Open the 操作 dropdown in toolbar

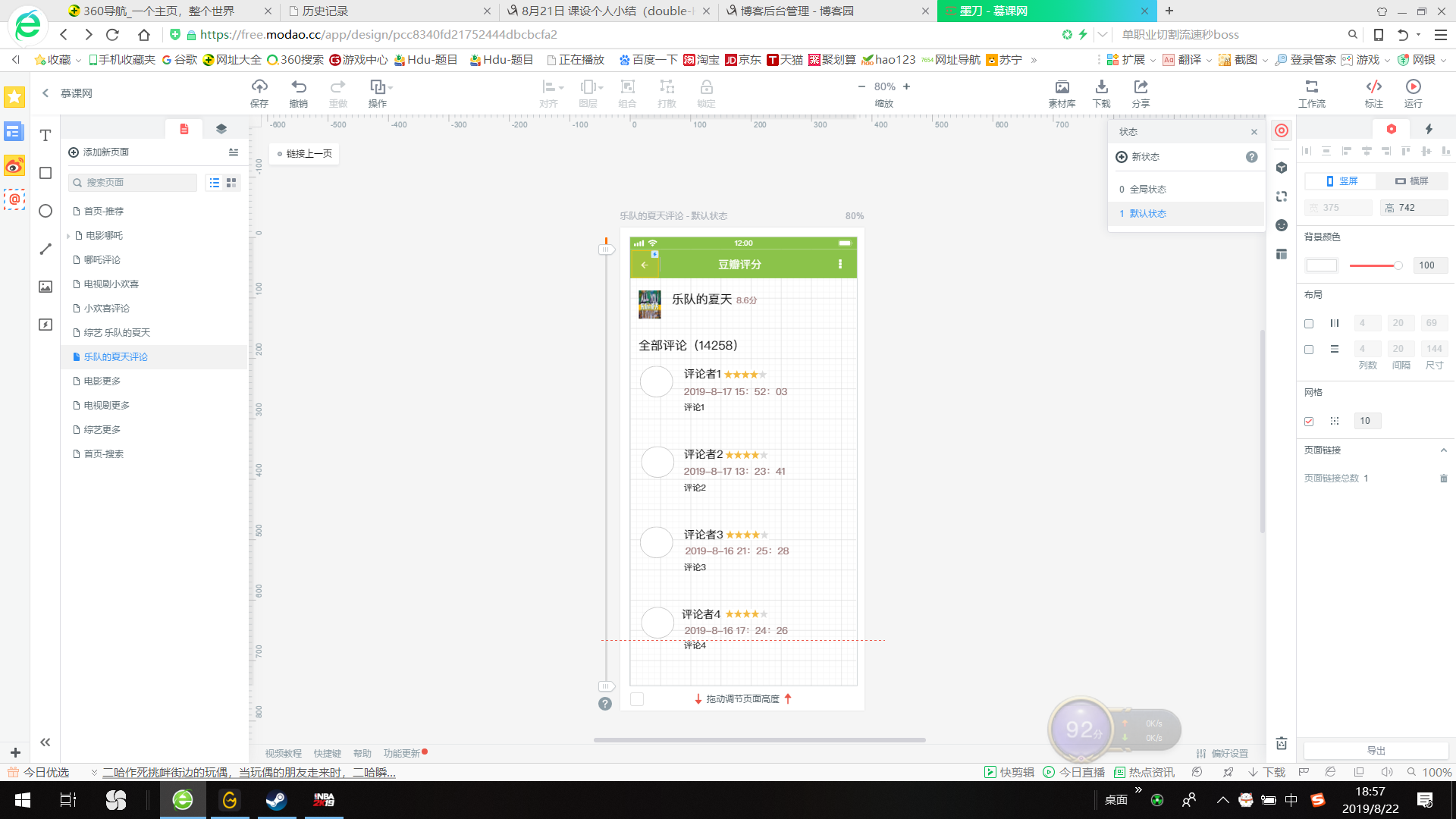[379, 87]
